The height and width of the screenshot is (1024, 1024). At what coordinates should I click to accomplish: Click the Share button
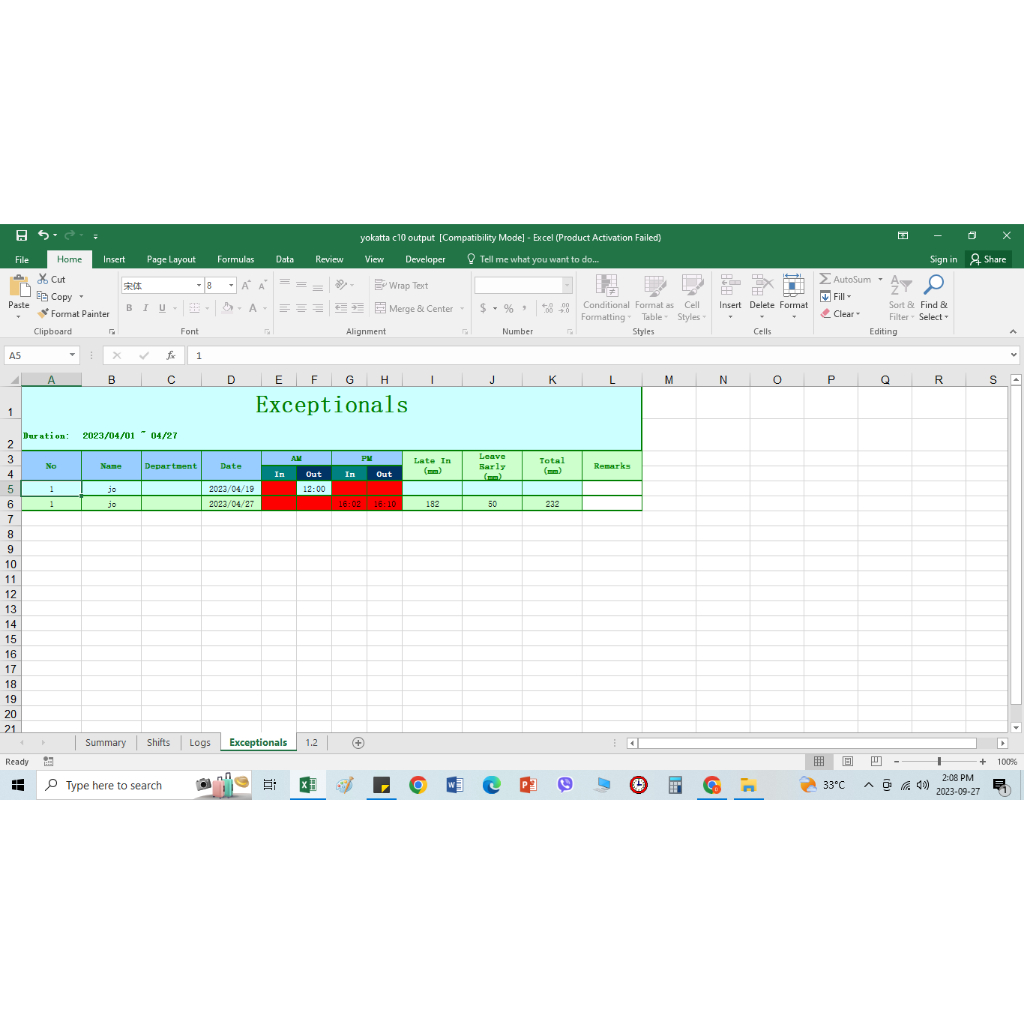point(988,259)
